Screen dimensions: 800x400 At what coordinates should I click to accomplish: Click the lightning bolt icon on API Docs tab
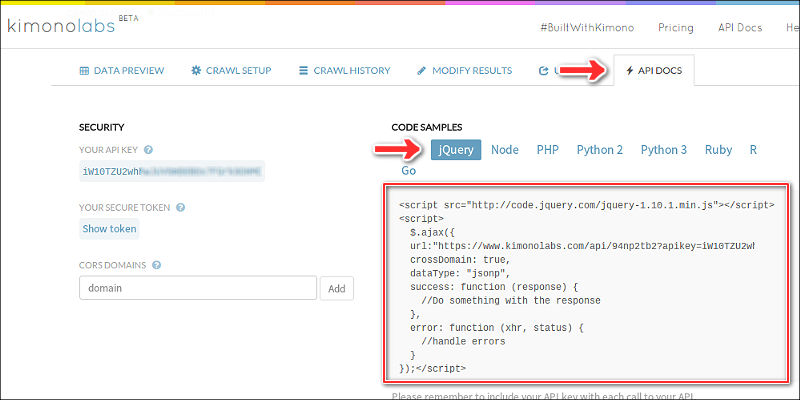coord(630,70)
